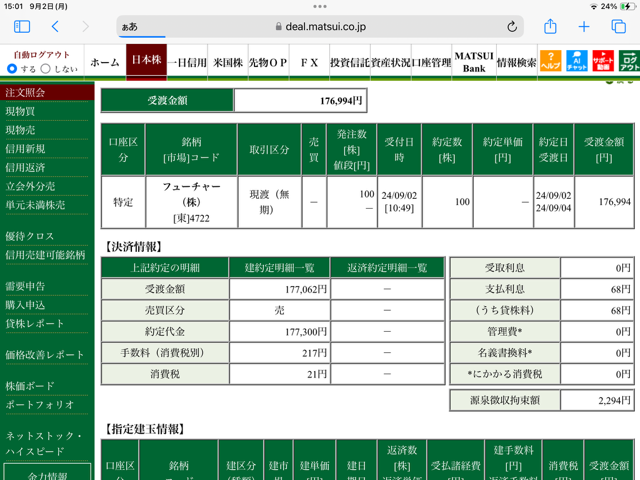Viewport: 640px width, 480px height.
Task: Open 現物売 in the sidebar
Action: 20,130
